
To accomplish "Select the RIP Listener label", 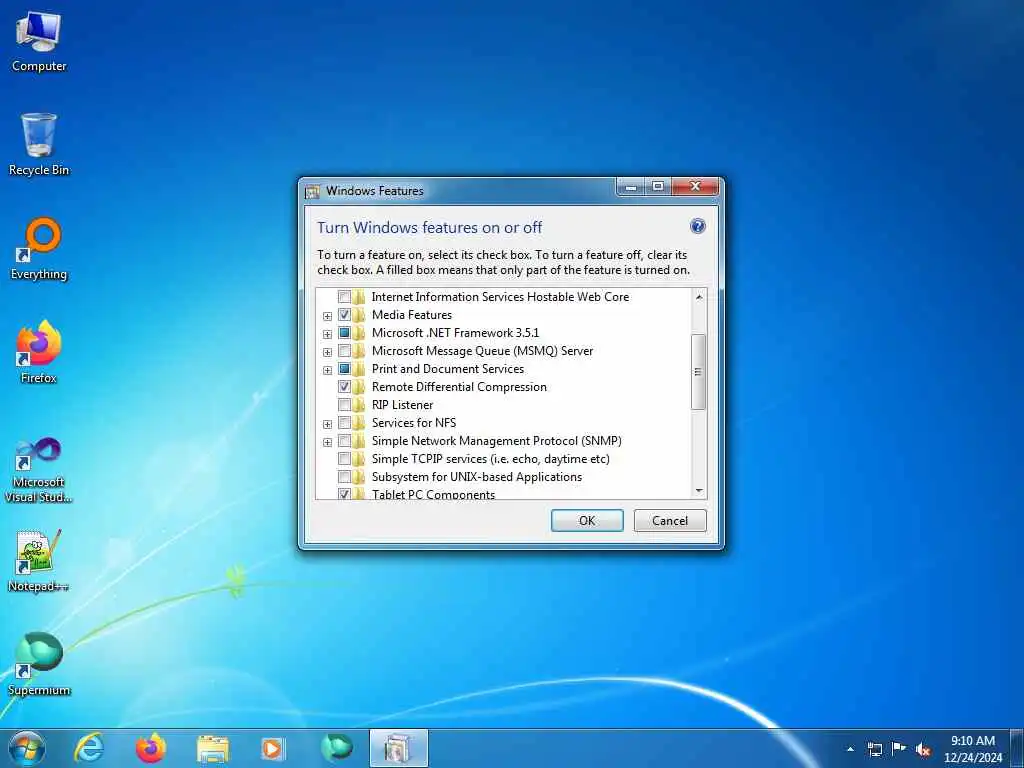I will [402, 405].
